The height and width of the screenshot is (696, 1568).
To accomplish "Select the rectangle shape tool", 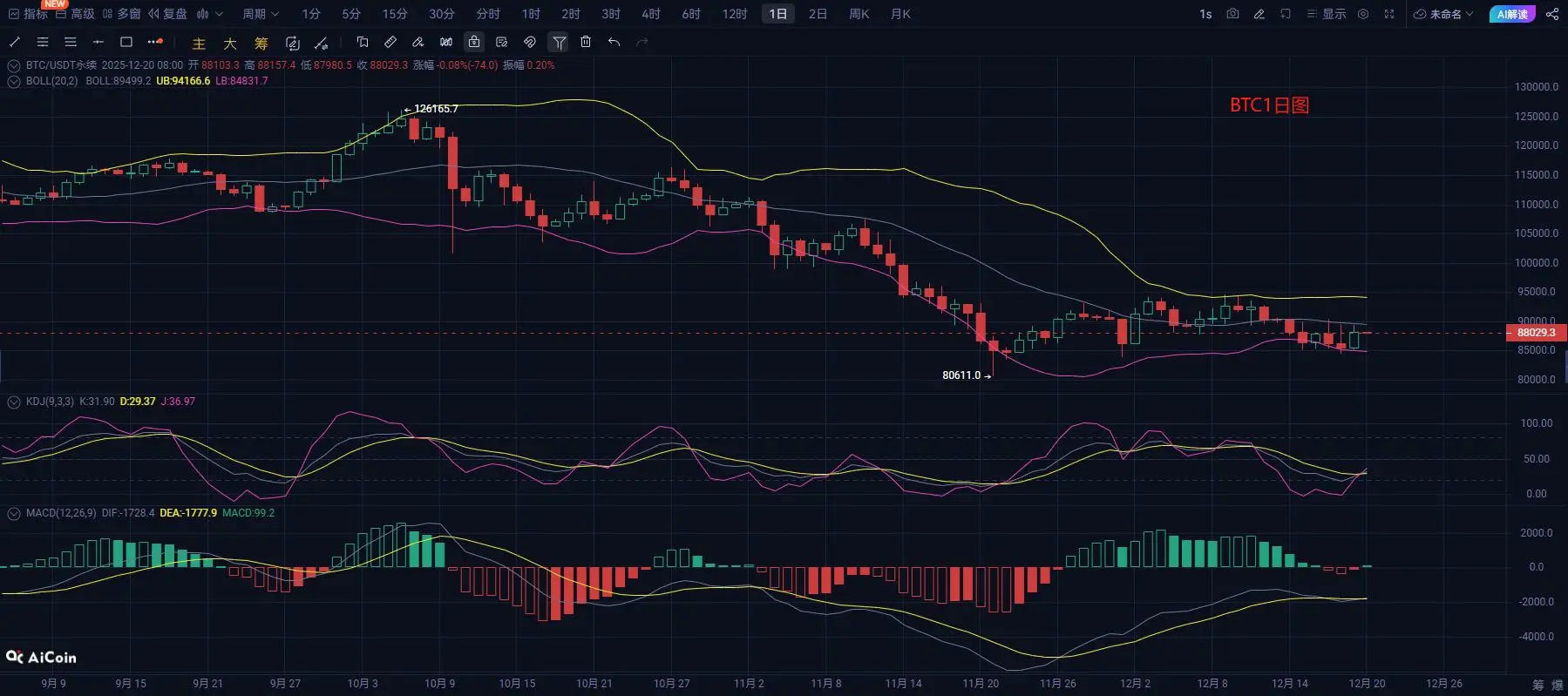I will [126, 42].
